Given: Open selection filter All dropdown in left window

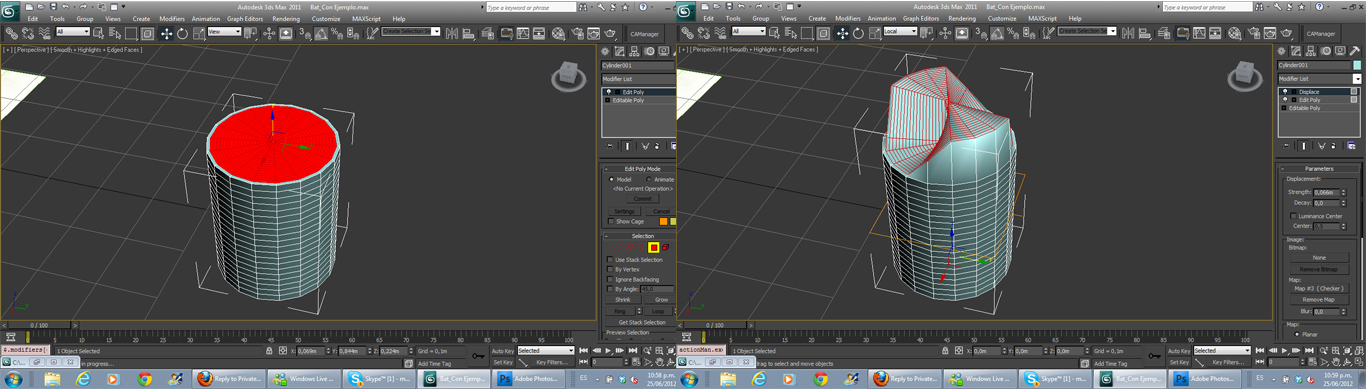Looking at the screenshot, I should point(73,32).
